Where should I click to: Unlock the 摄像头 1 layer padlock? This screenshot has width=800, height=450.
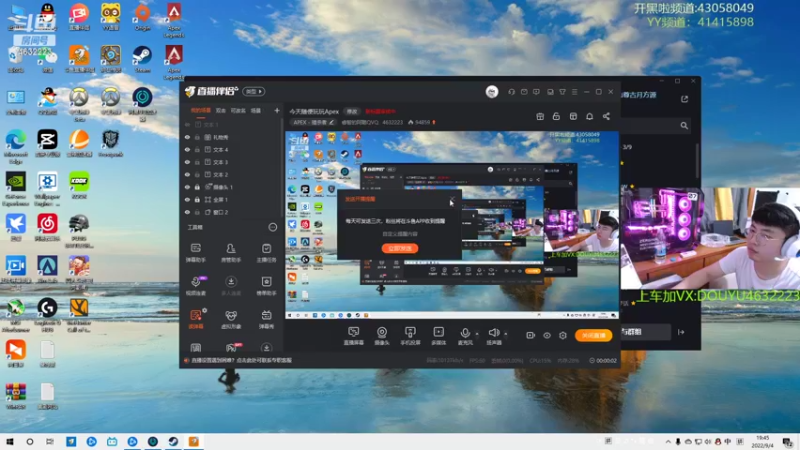(x=197, y=187)
